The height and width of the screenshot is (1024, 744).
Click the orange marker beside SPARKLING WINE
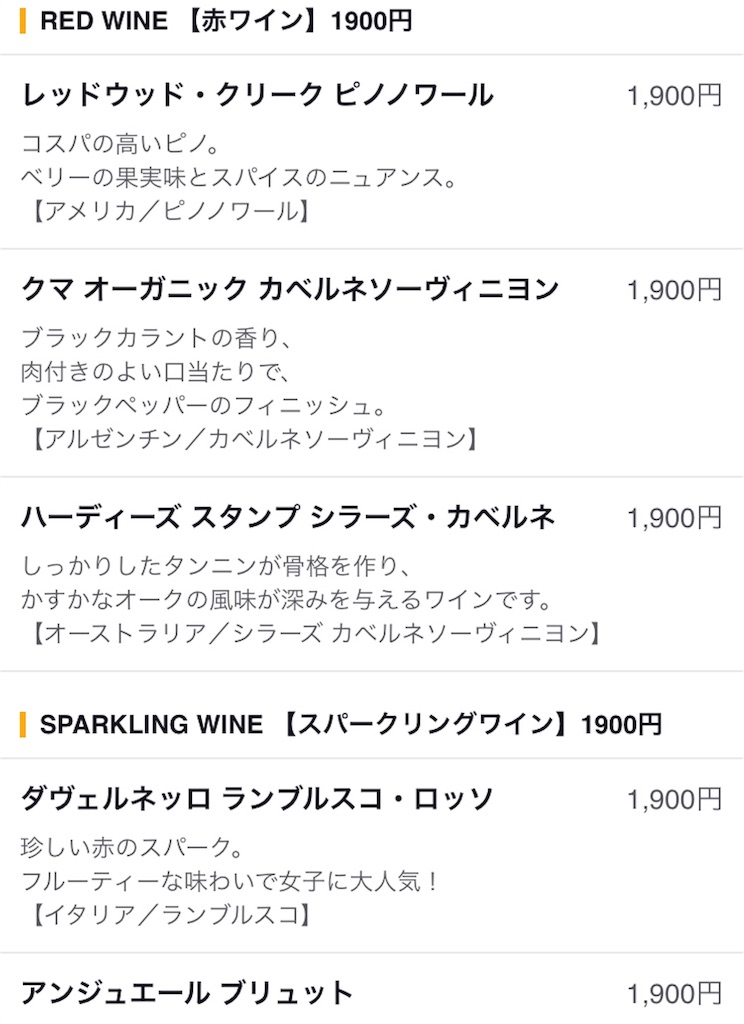23,724
